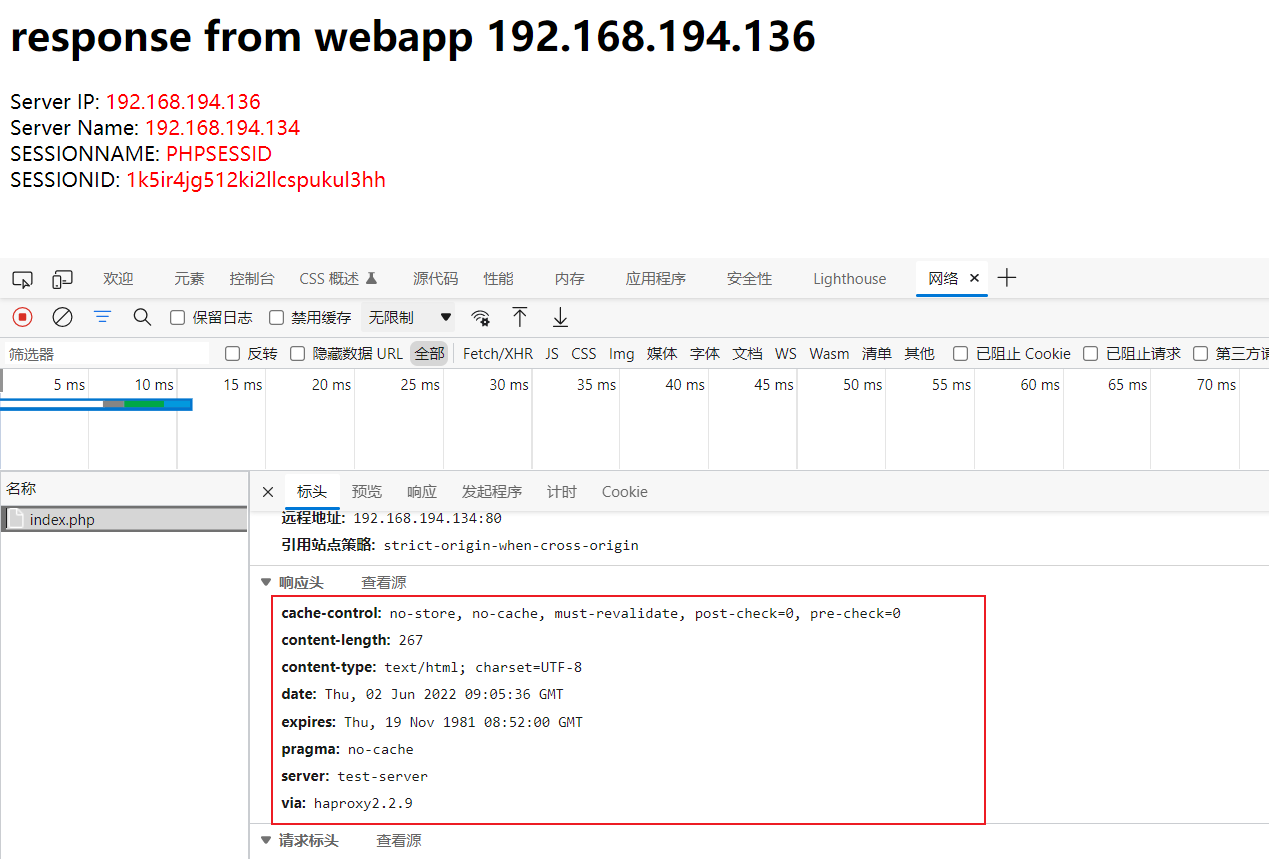Toggle the filter funnel icon
The image size is (1269, 859).
[x=102, y=317]
